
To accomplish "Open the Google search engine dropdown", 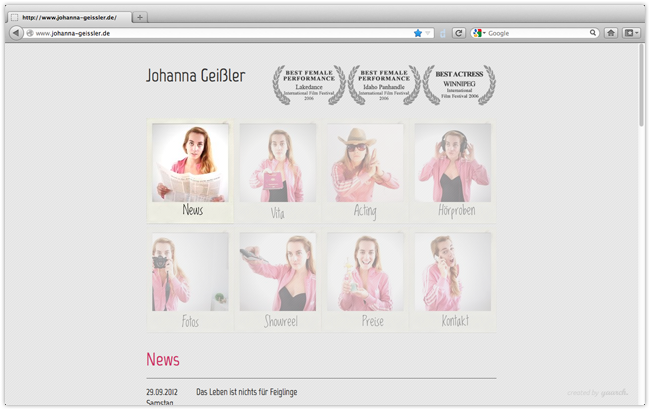I will tap(479, 33).
